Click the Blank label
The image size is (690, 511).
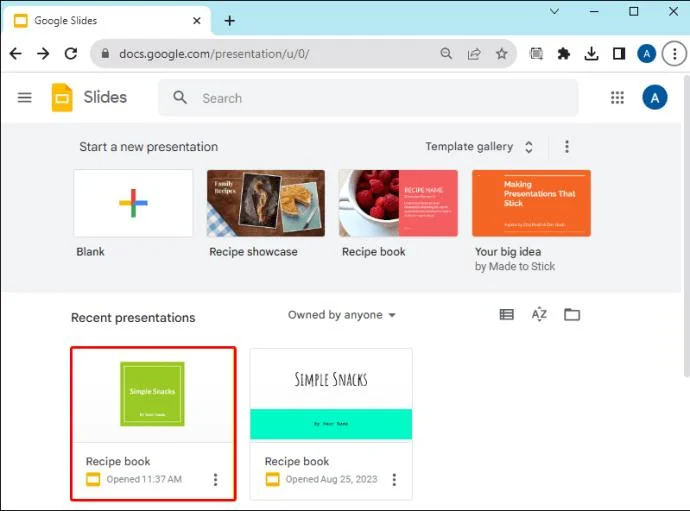click(90, 252)
